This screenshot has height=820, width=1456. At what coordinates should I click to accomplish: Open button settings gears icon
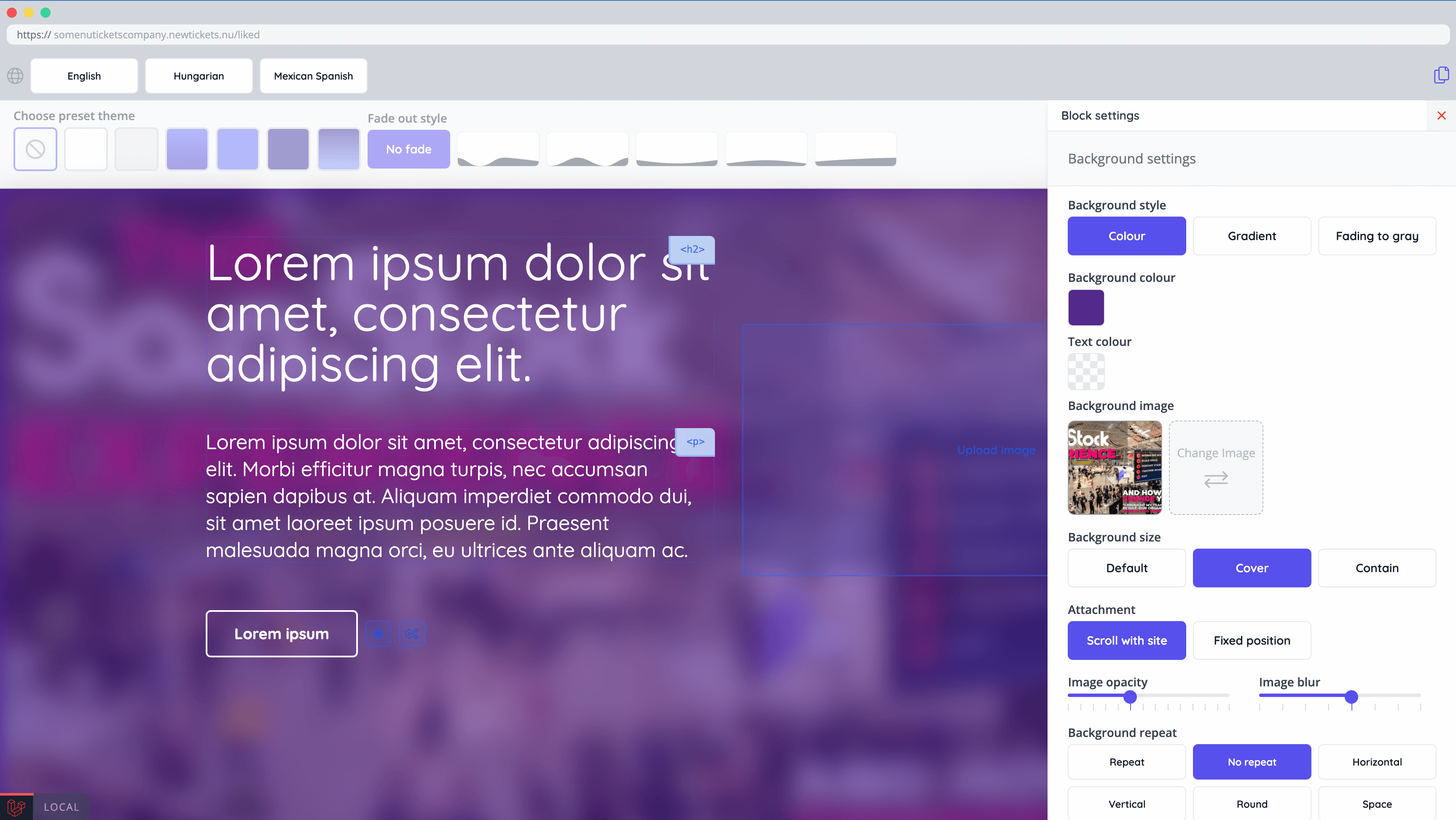pos(412,633)
